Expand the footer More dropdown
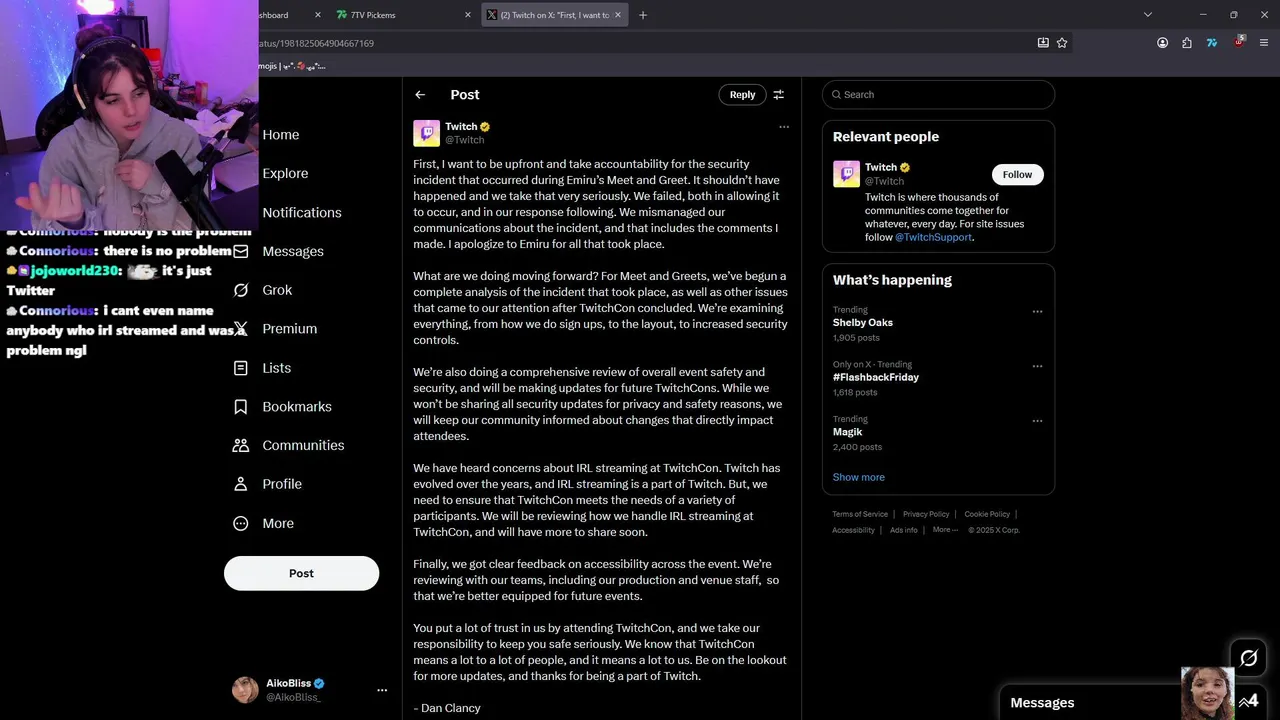The height and width of the screenshot is (720, 1280). tap(945, 530)
